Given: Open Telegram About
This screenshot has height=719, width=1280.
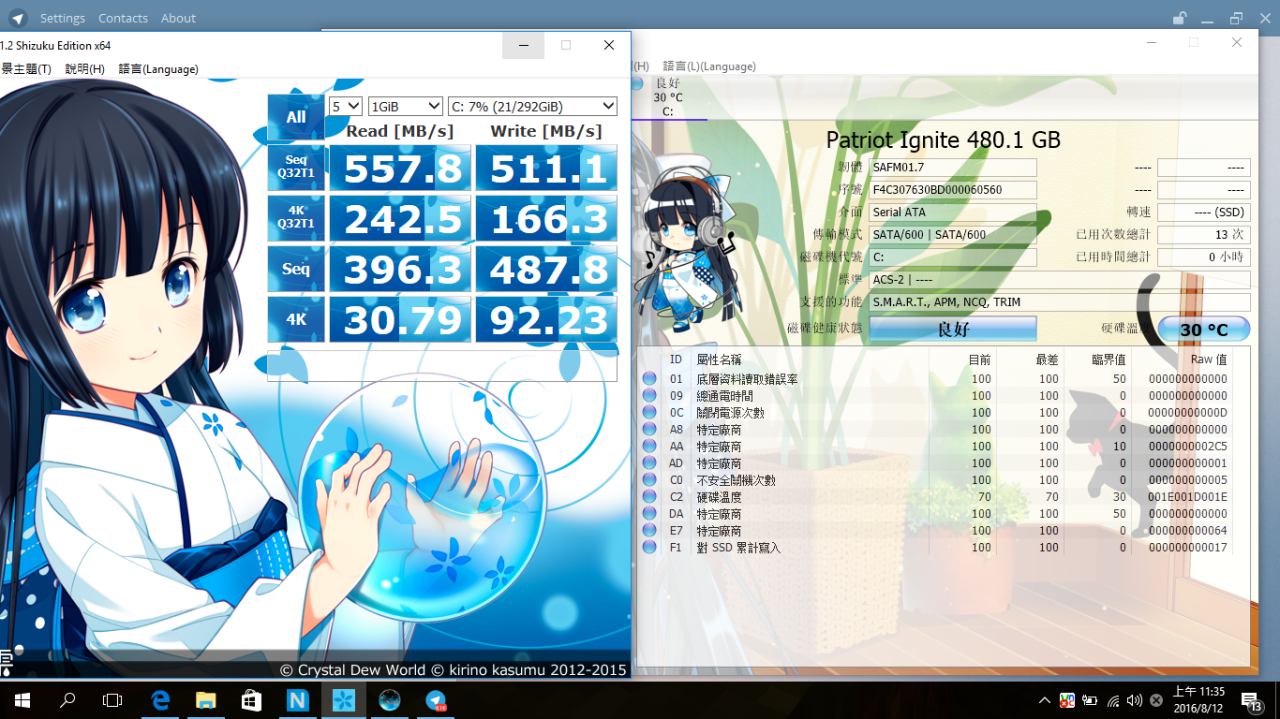Looking at the screenshot, I should click(178, 18).
